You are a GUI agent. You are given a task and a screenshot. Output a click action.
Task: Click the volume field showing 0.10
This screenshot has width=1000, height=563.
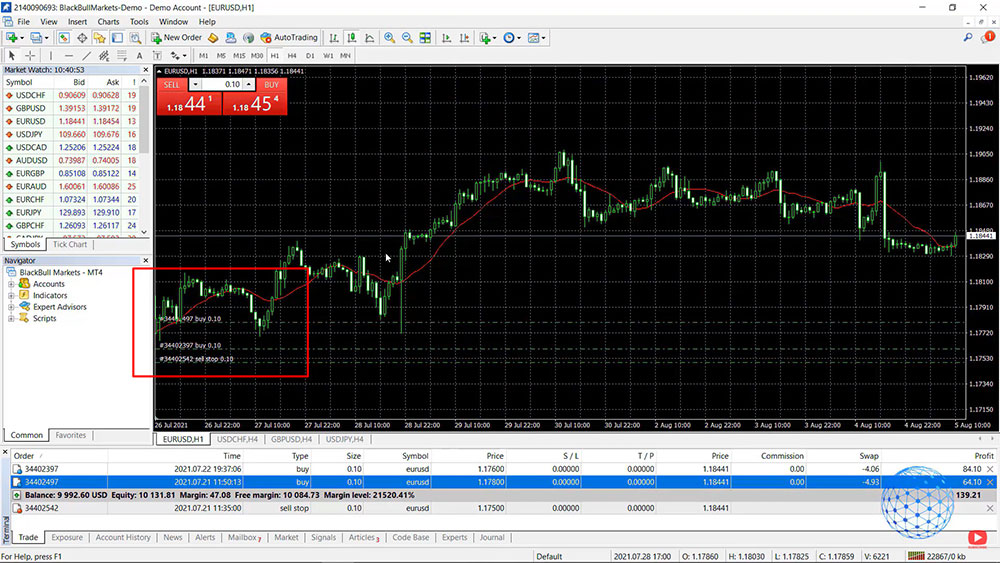[x=222, y=84]
